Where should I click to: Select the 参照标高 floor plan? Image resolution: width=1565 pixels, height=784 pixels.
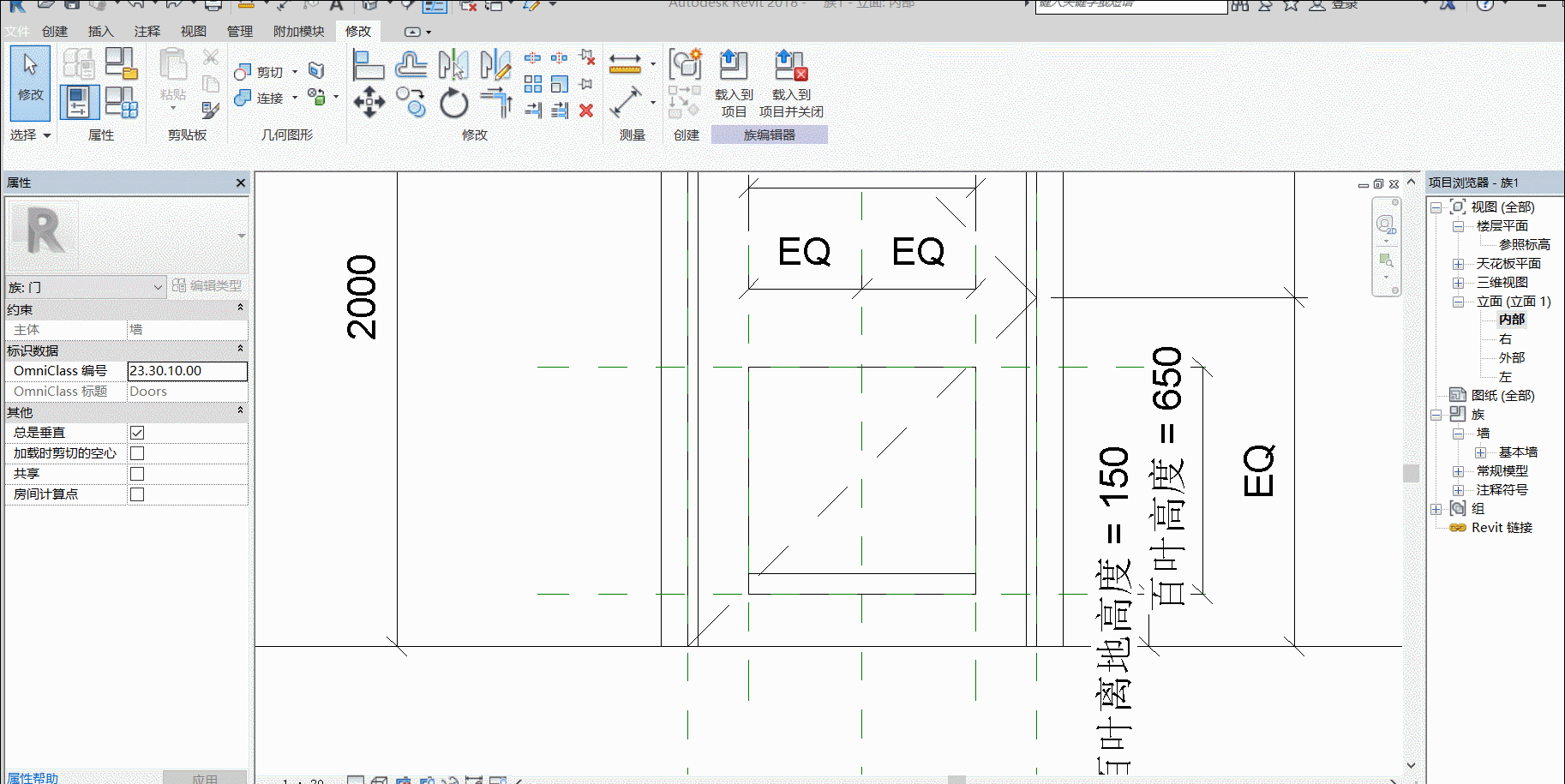[1524, 245]
